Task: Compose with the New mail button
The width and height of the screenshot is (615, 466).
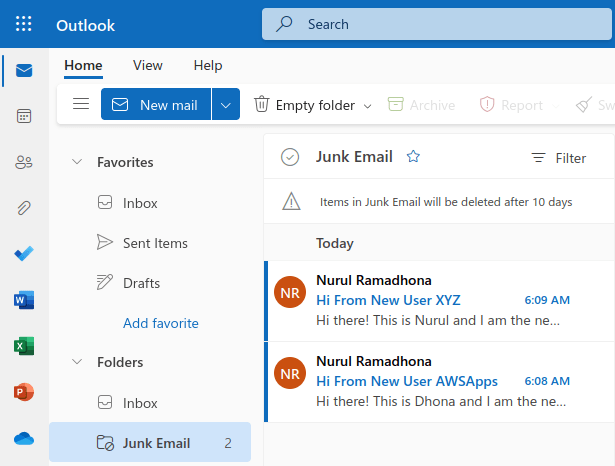Action: [156, 104]
